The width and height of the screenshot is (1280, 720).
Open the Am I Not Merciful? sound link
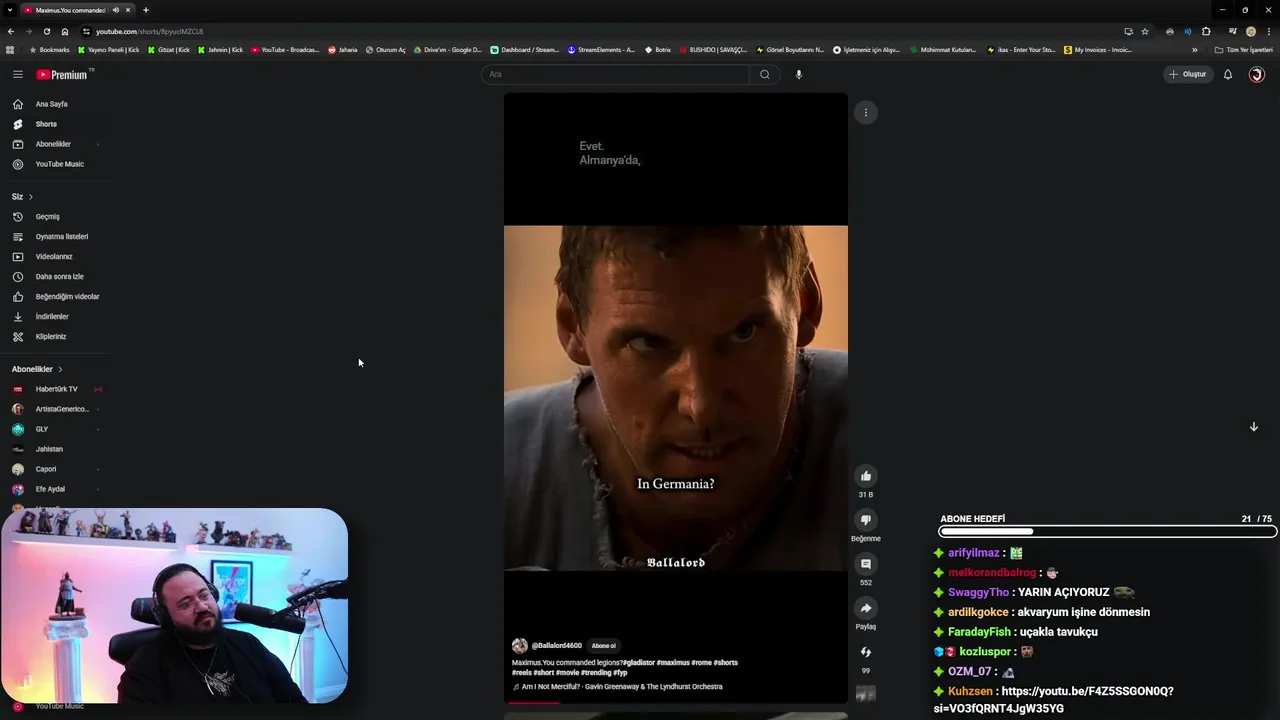(617, 687)
